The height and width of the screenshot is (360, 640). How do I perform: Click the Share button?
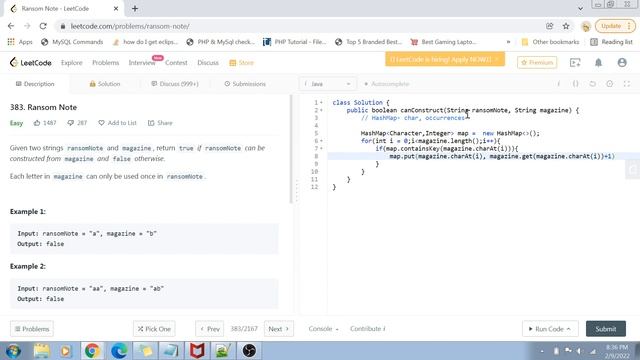tap(160, 123)
